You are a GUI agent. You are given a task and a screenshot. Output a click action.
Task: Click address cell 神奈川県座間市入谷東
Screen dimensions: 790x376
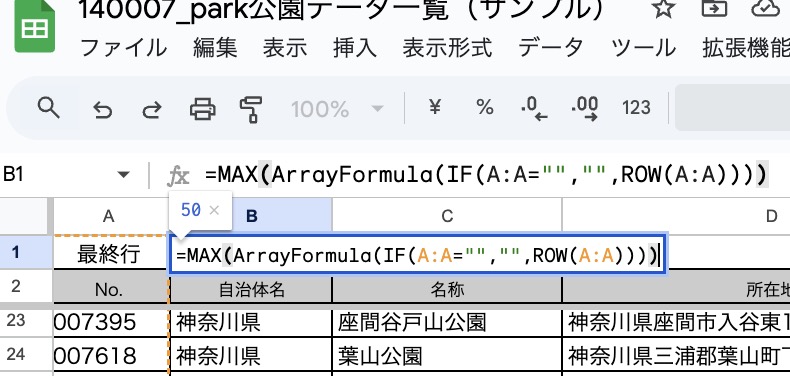click(676, 323)
